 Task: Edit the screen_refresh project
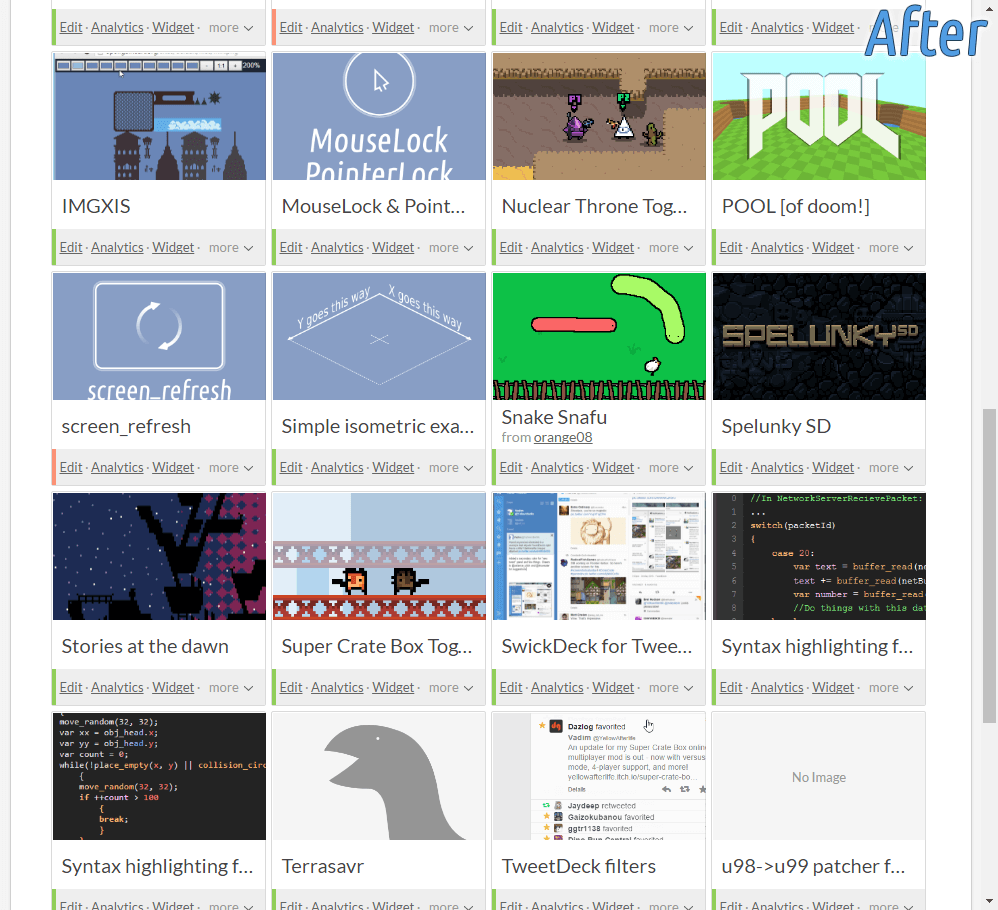pos(71,467)
